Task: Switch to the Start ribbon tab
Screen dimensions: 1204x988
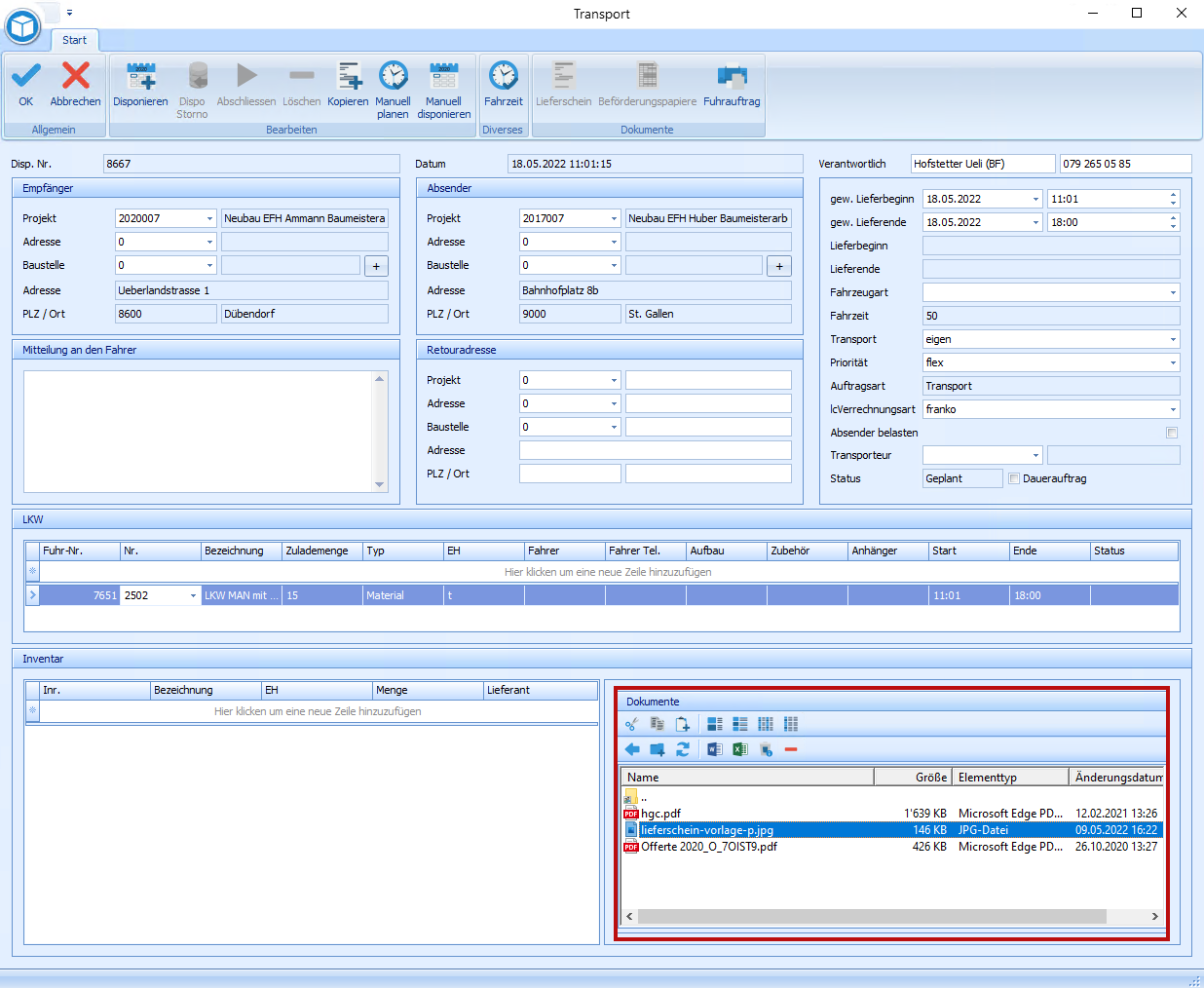Action: point(74,40)
